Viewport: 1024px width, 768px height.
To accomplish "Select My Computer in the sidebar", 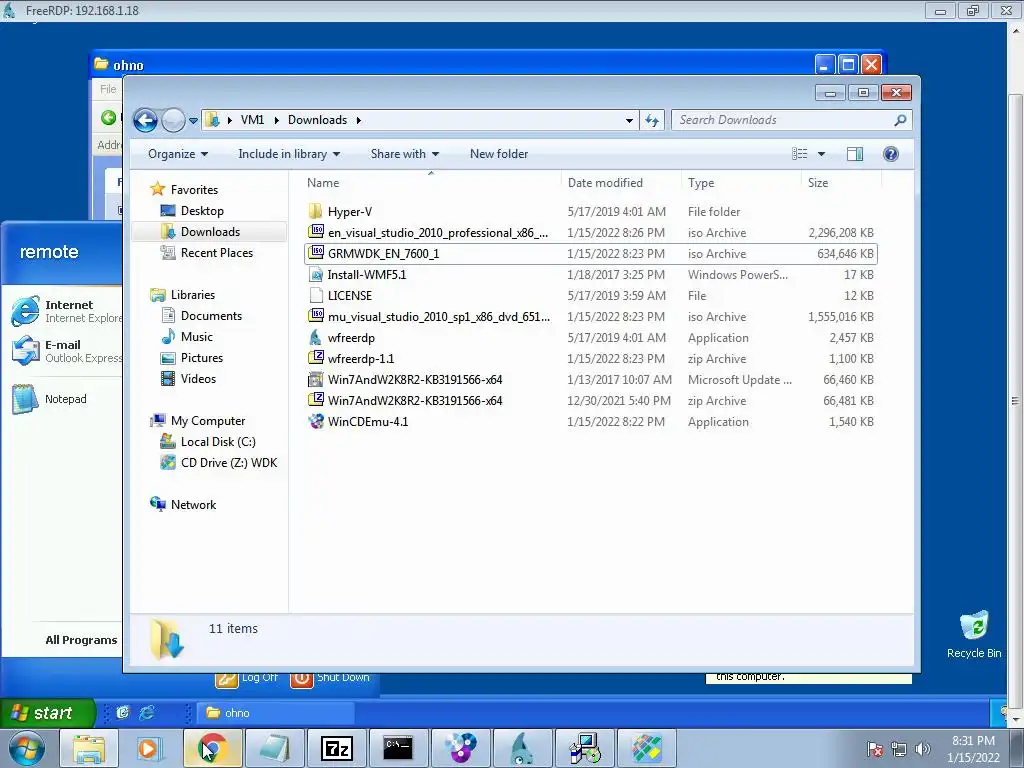I will [208, 421].
